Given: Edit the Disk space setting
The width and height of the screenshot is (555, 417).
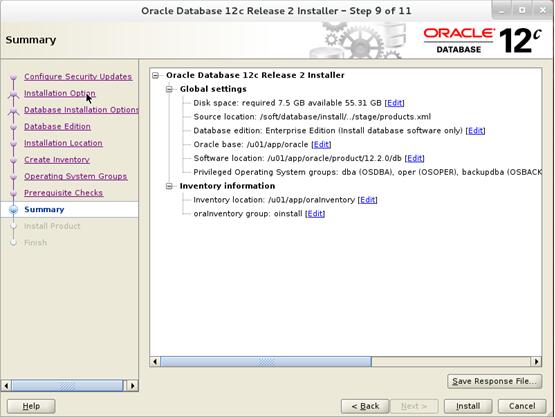Looking at the screenshot, I should (x=394, y=103).
